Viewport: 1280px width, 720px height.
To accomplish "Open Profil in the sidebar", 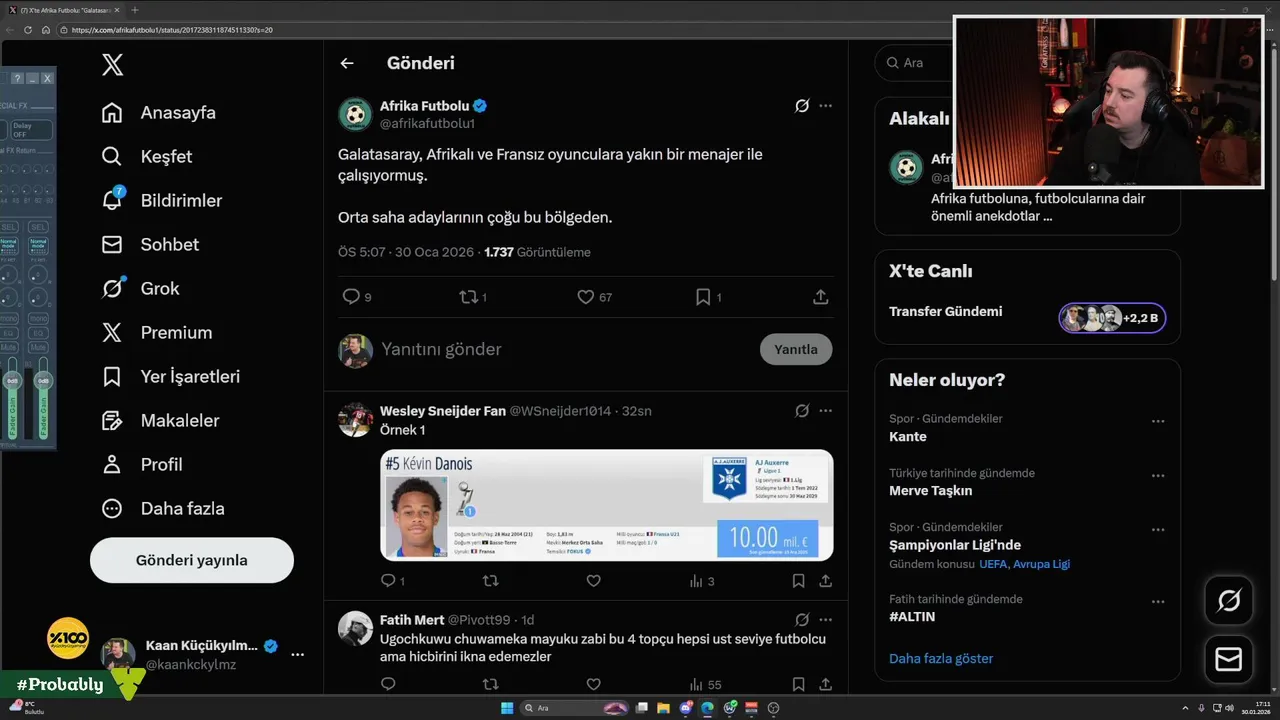I will coord(142,464).
